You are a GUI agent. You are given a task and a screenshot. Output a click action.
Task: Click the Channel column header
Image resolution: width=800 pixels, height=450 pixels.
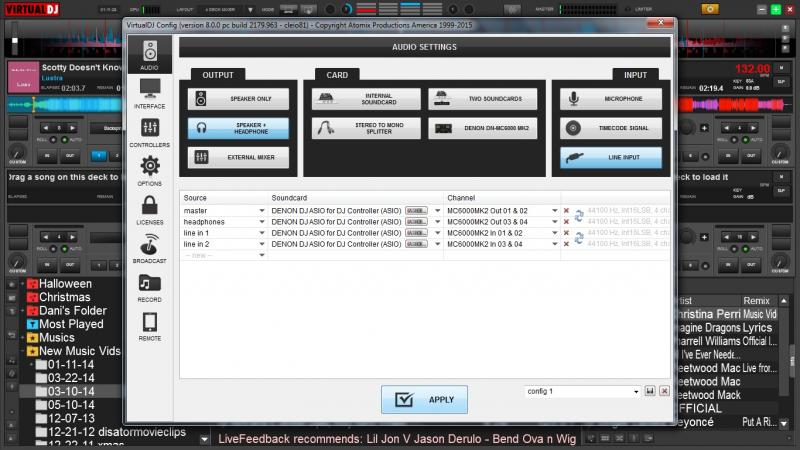[461, 198]
